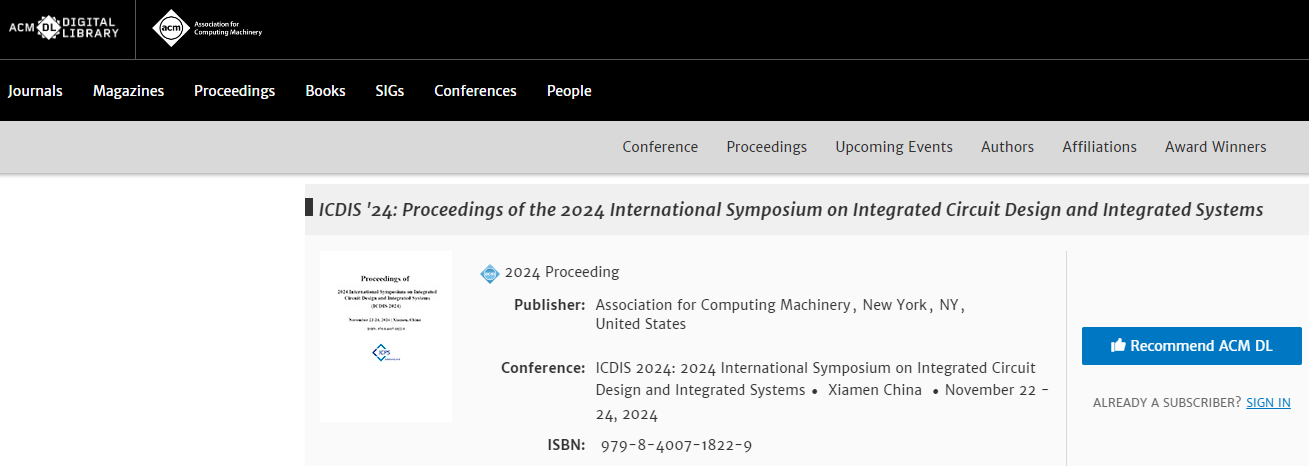
Task: Select the ACM badge next to 2024 Proceeding
Action: (489, 273)
